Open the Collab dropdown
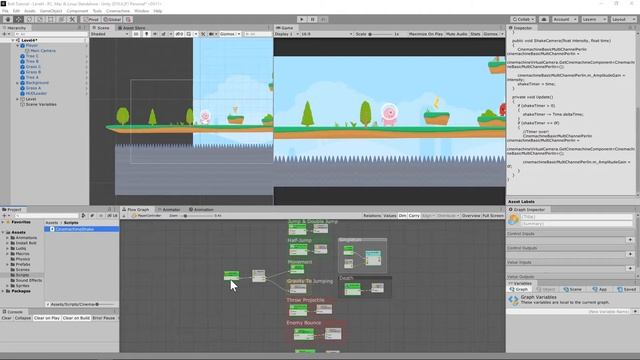The width and height of the screenshot is (640, 360). [x=523, y=19]
